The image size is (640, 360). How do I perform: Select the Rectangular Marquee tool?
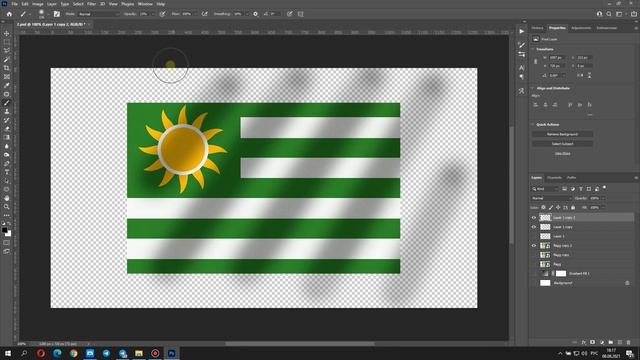(7, 42)
